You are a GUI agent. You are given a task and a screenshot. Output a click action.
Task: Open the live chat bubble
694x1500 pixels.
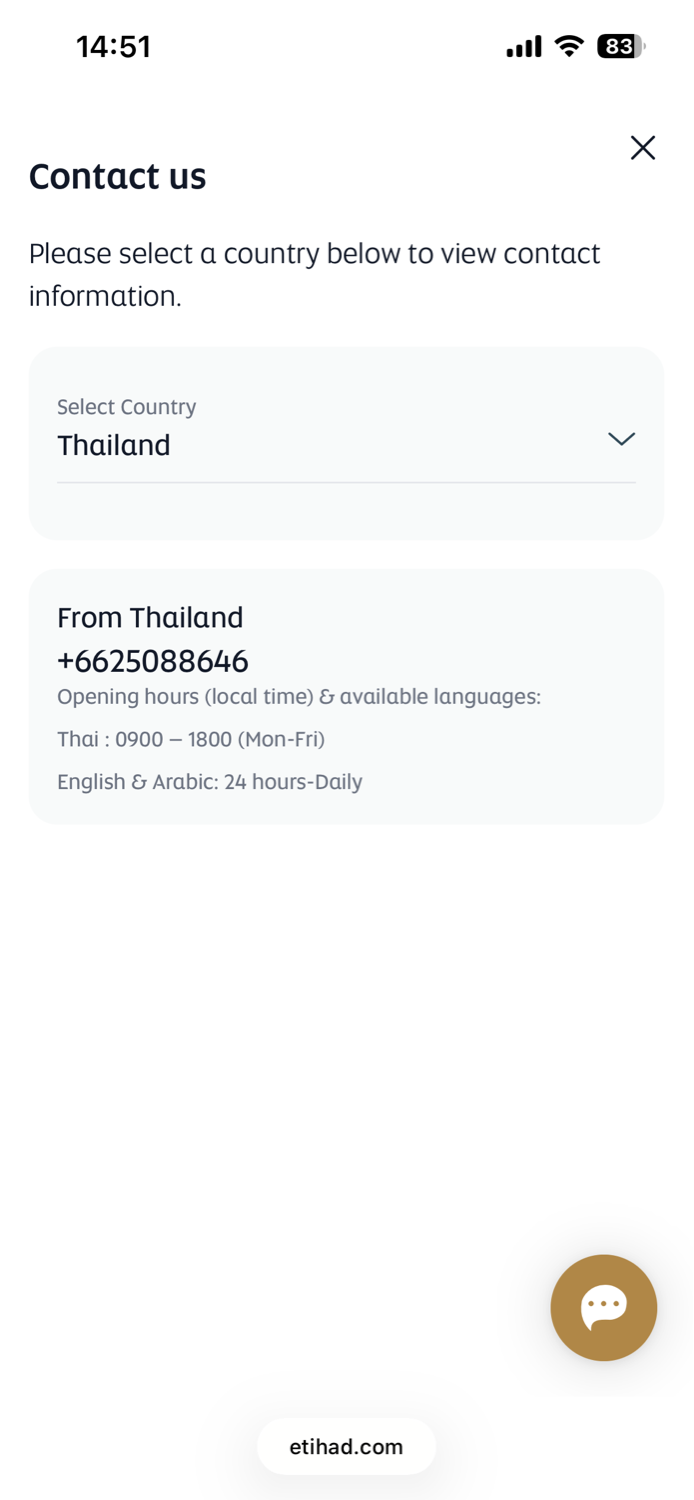(603, 1307)
